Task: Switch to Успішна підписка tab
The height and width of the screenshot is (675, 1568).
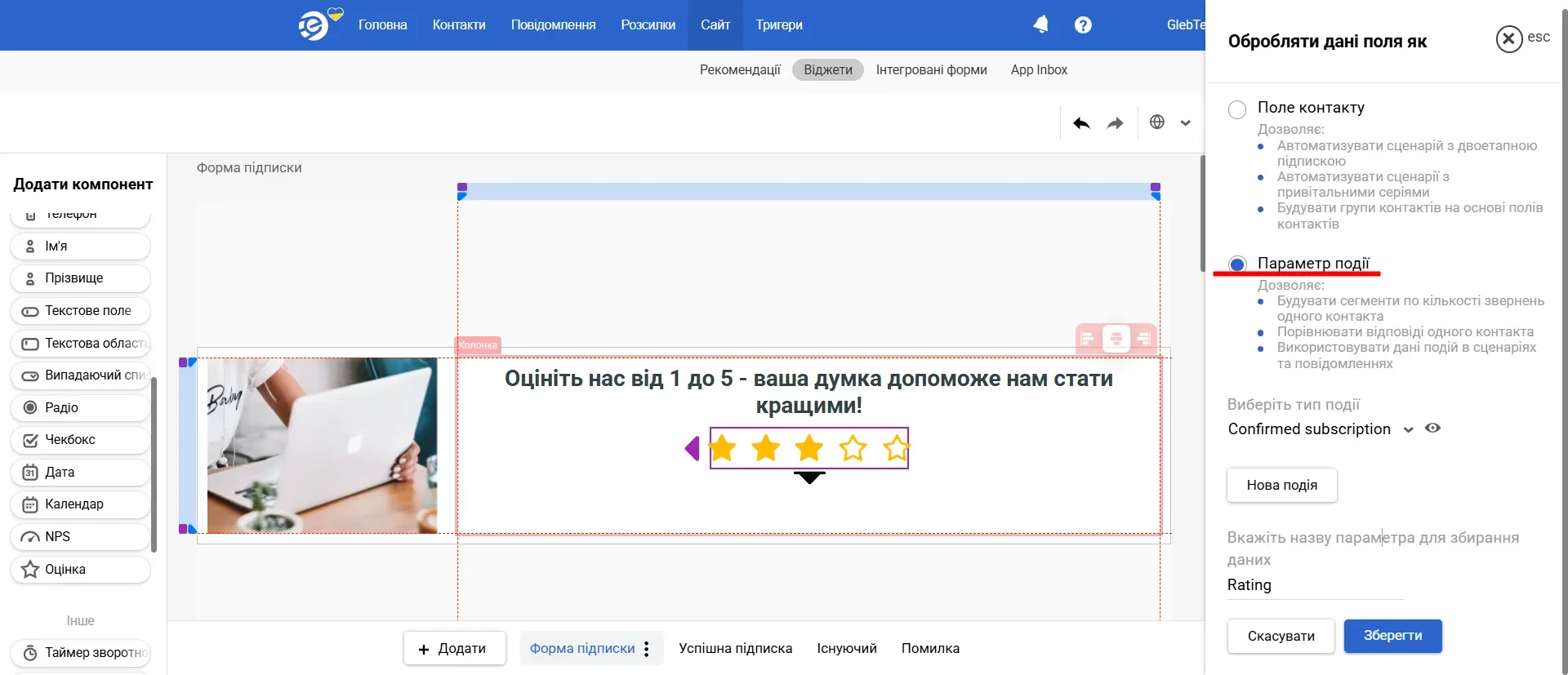Action: click(x=735, y=649)
